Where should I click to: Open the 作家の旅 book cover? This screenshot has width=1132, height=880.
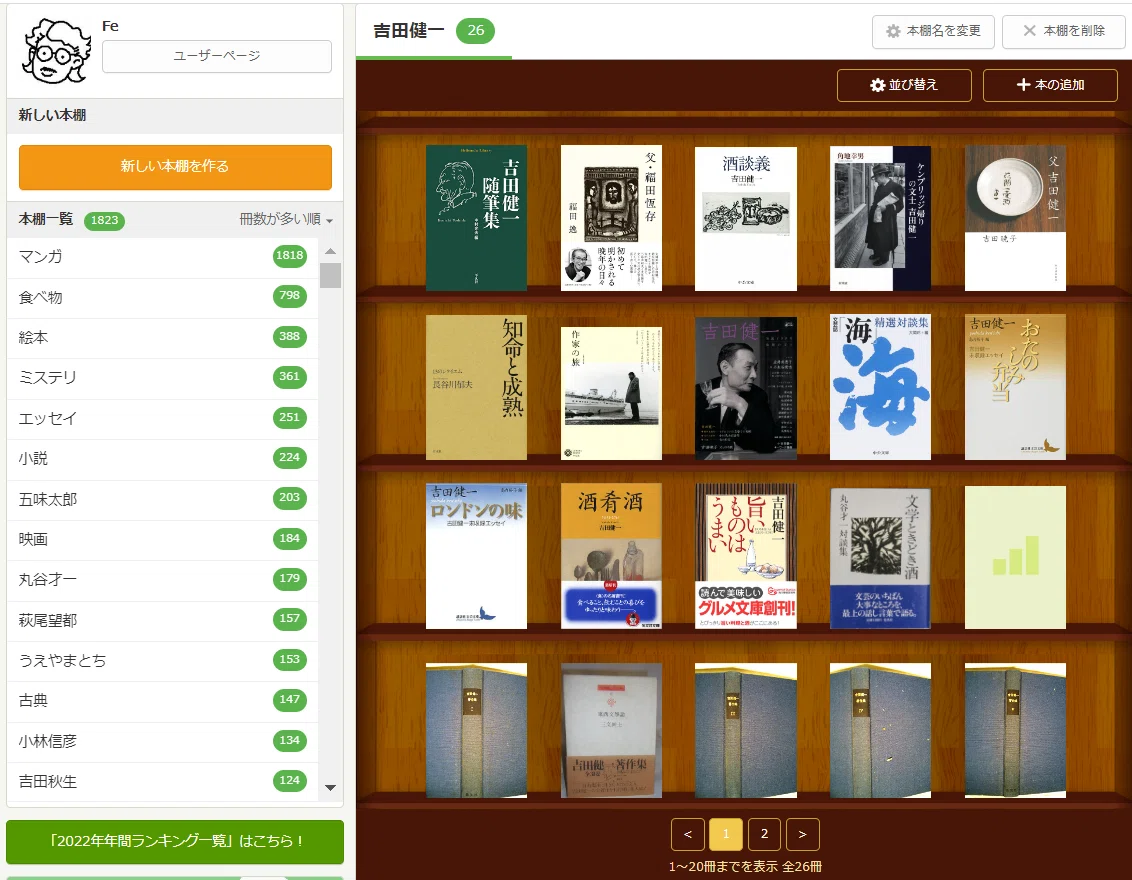(611, 393)
